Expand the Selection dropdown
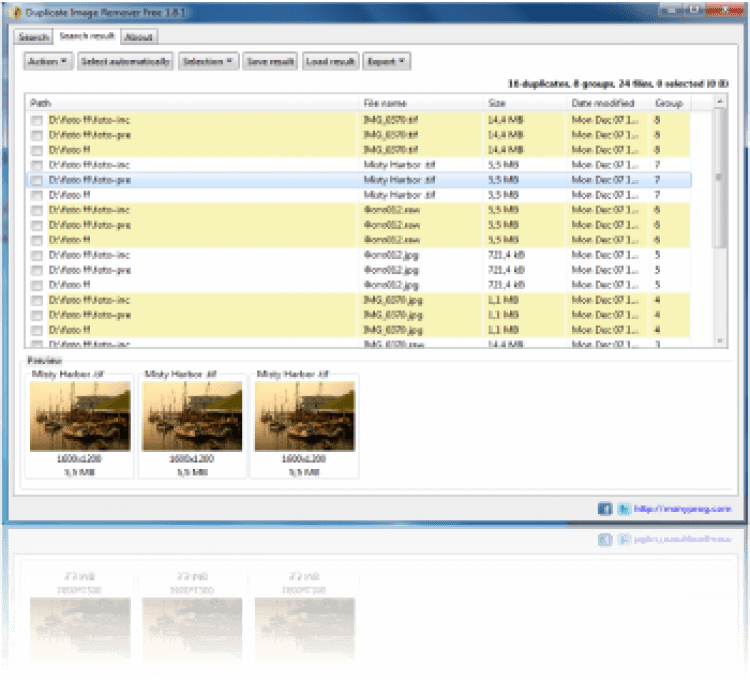This screenshot has height=681, width=750. click(208, 62)
